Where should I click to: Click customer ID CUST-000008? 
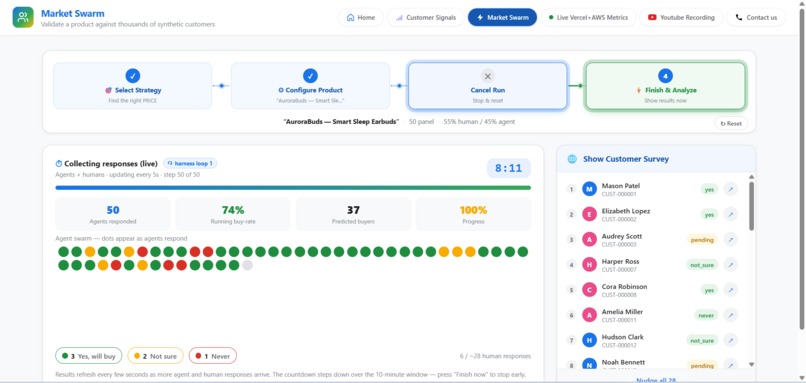click(619, 295)
